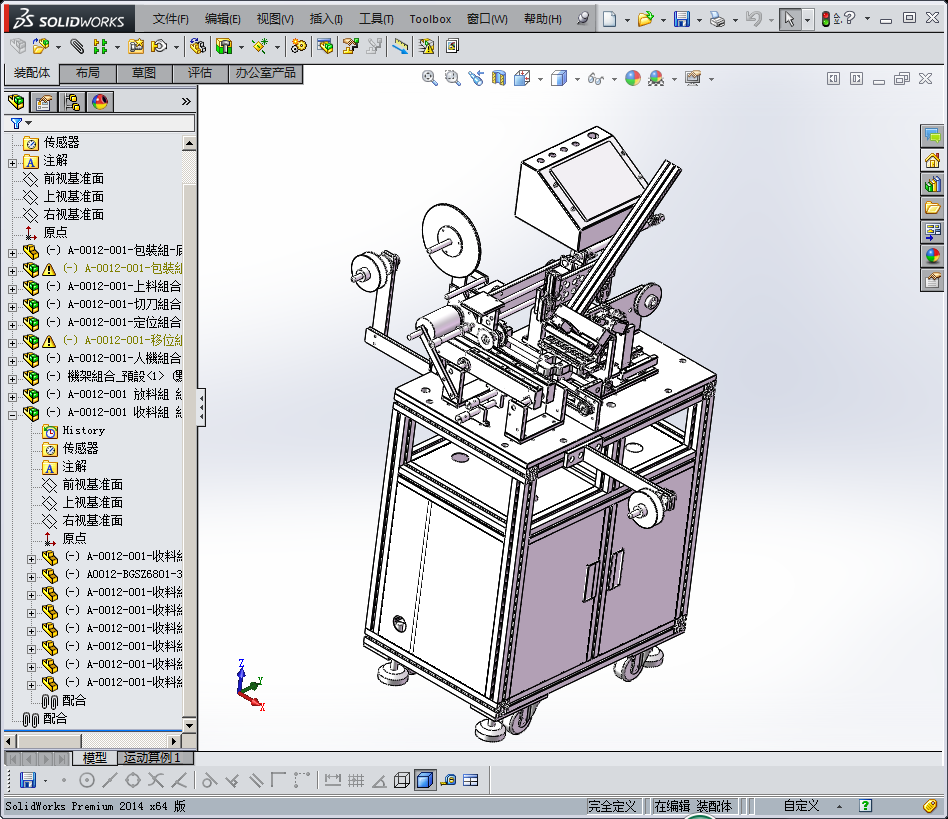Select the 运动算例1 tab
948x819 pixels.
click(x=152, y=758)
